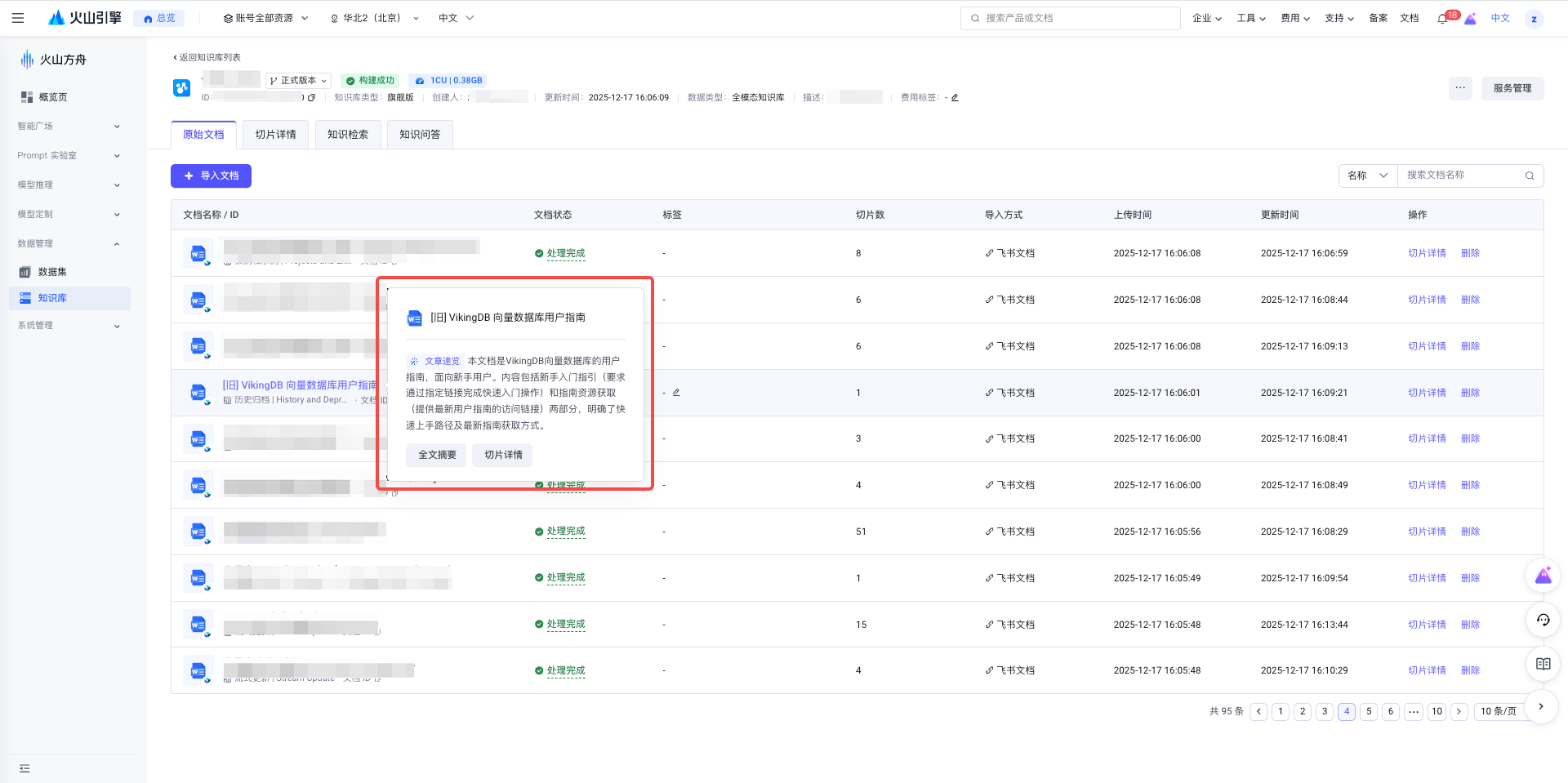1568x783 pixels.
Task: Expand the 智能广场 sidebar section
Action: click(69, 126)
